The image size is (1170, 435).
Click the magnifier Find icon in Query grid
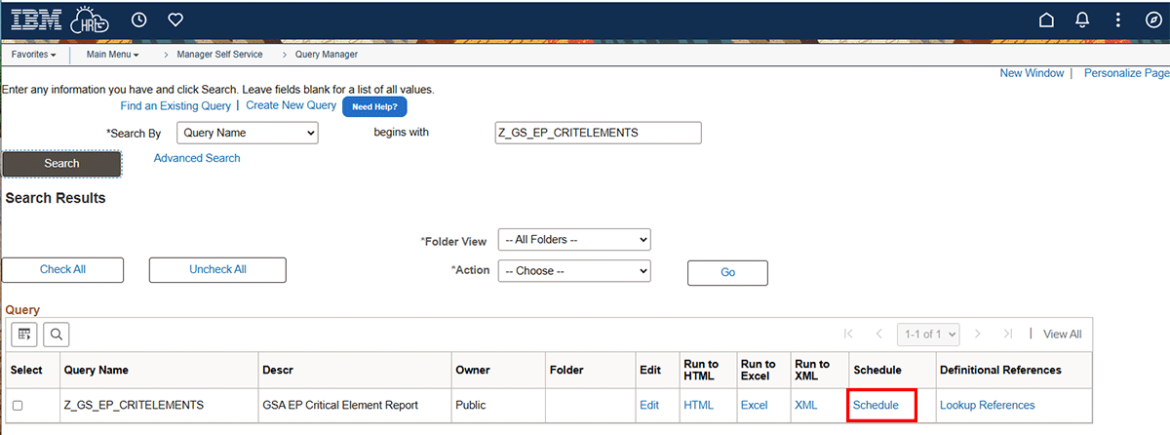point(56,334)
